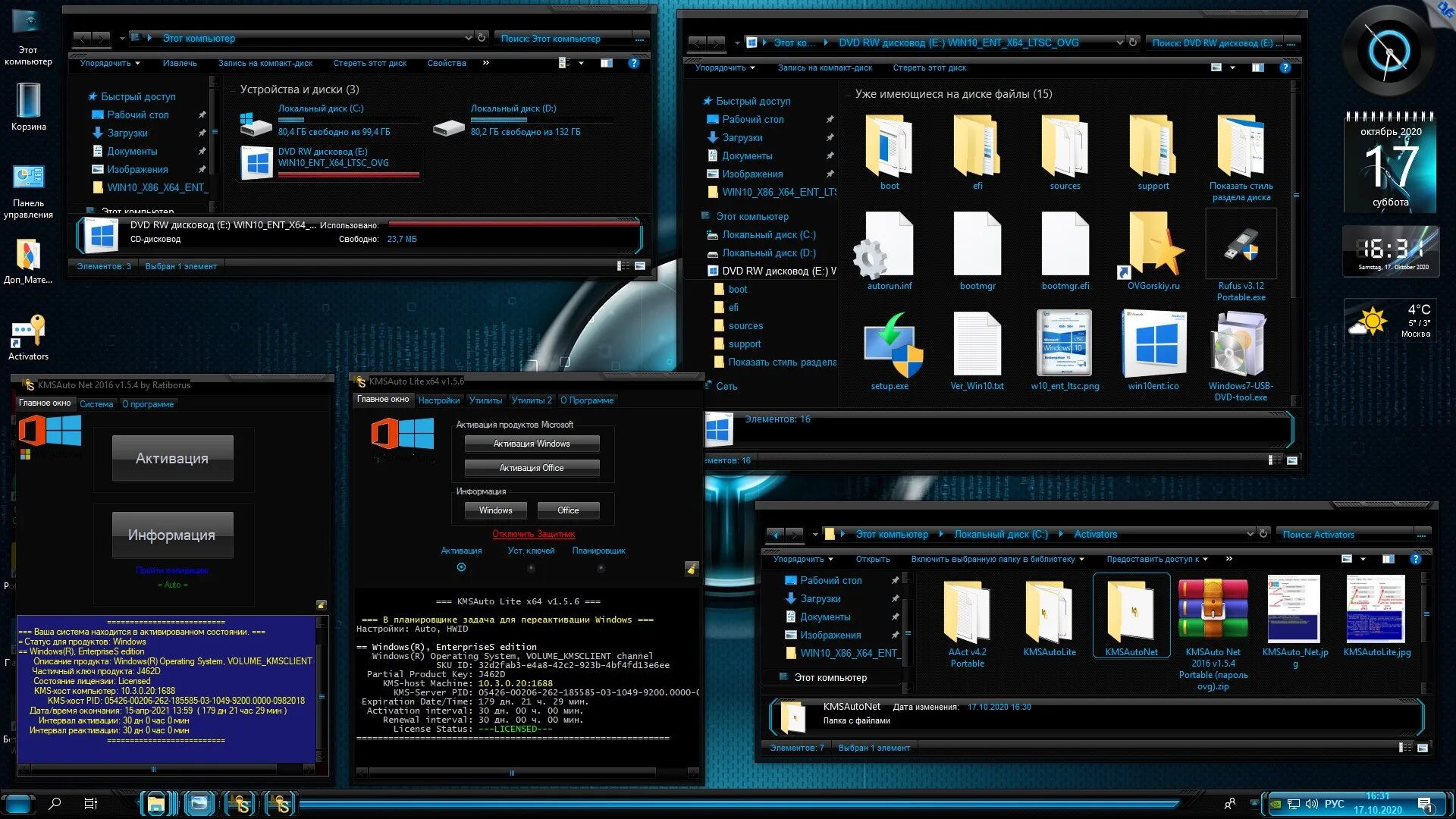Image resolution: width=1456 pixels, height=819 pixels.
Task: Click the help icon in Activators explorer window
Action: 1415,559
